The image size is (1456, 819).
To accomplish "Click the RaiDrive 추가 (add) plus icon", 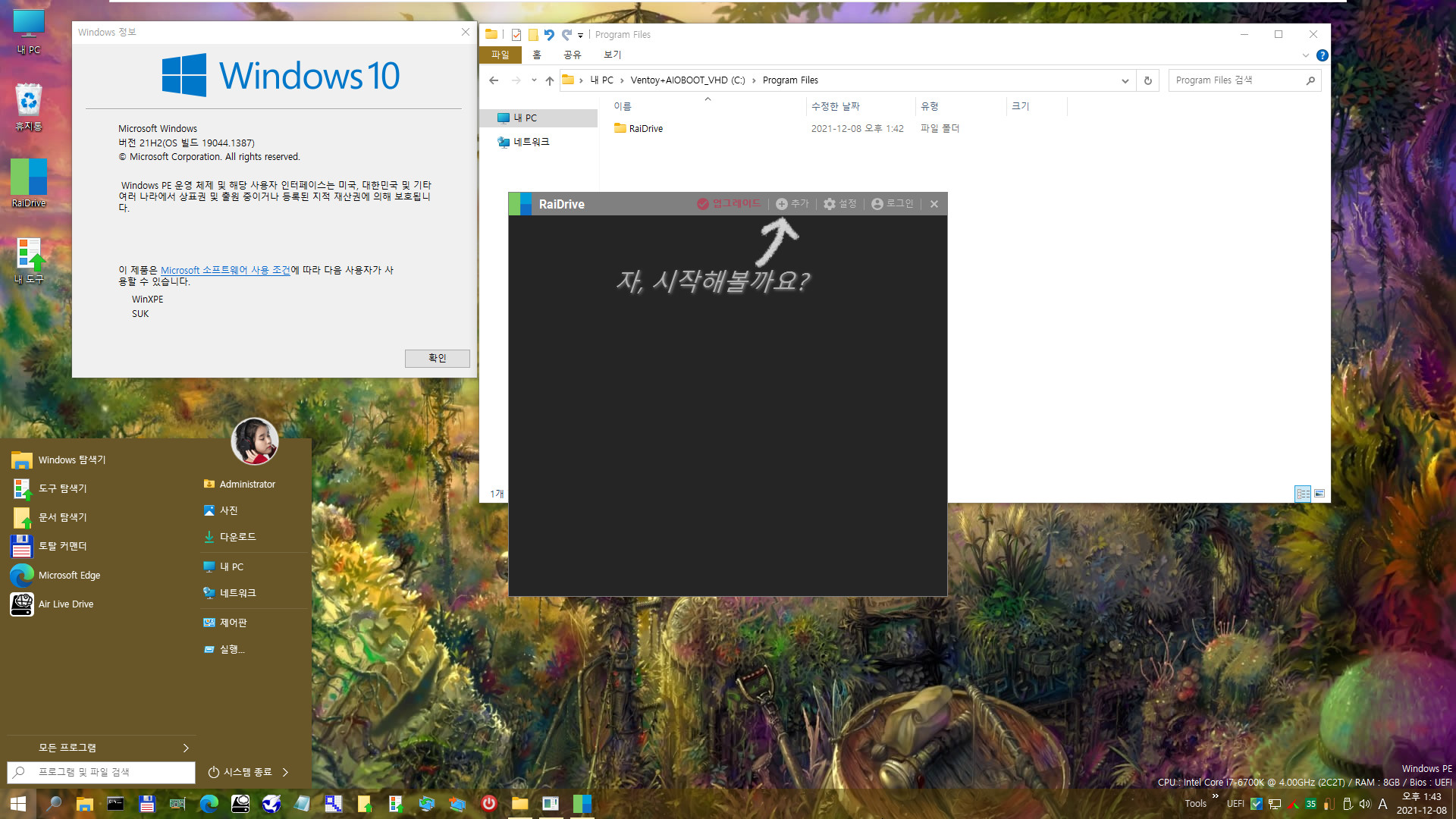I will click(x=781, y=204).
